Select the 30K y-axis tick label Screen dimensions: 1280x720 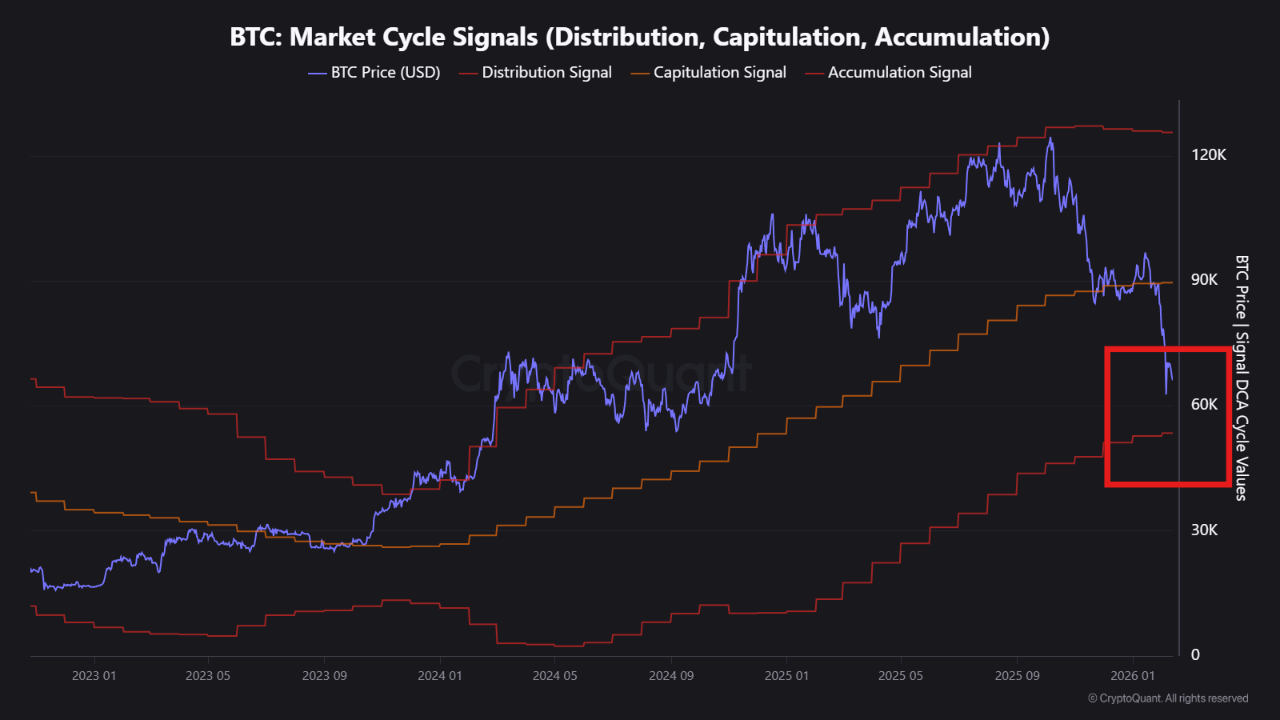point(1203,530)
